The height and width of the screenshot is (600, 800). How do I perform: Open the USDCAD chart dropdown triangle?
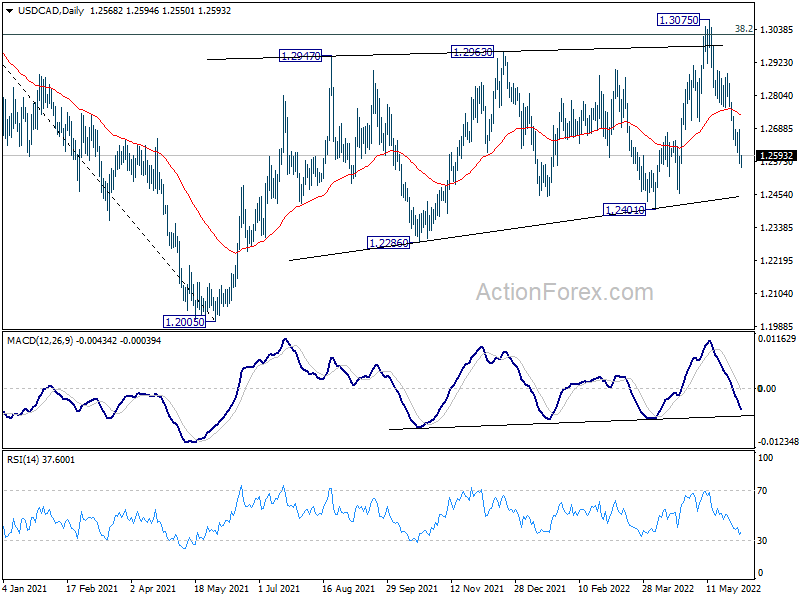click(9, 11)
